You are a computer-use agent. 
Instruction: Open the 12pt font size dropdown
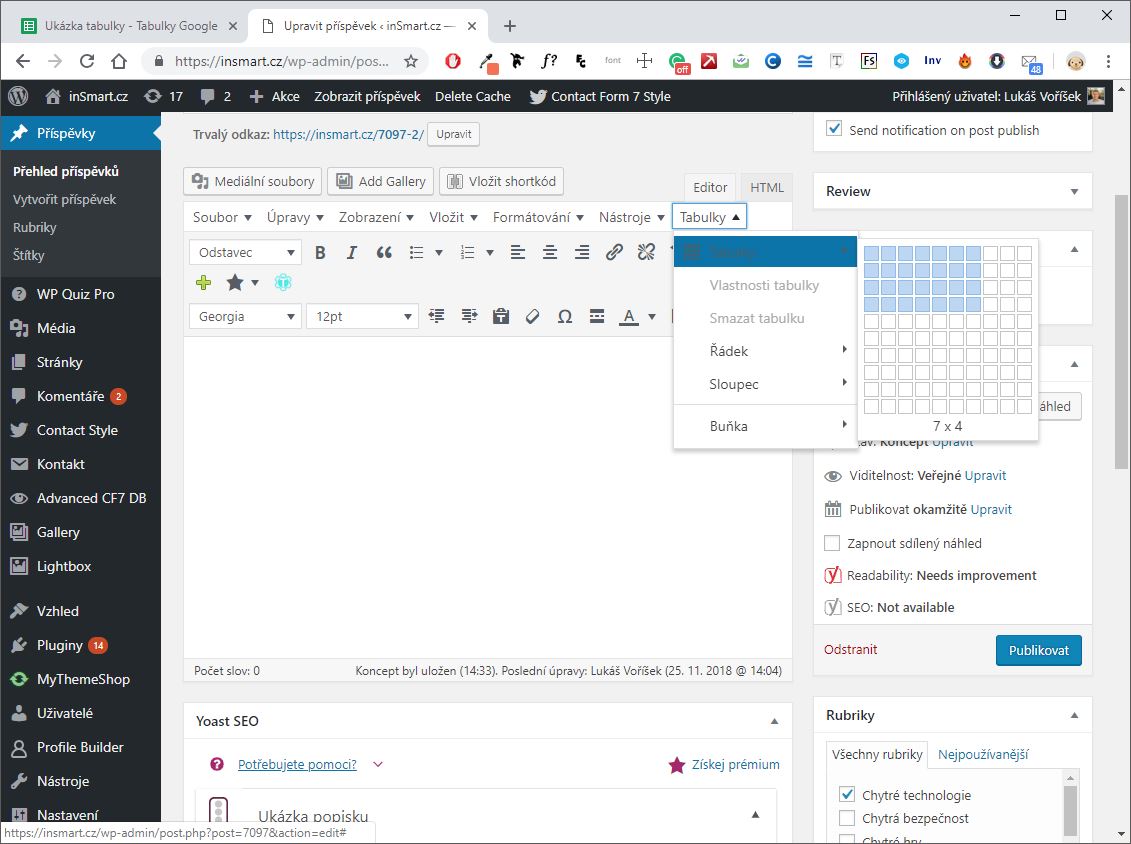(362, 316)
